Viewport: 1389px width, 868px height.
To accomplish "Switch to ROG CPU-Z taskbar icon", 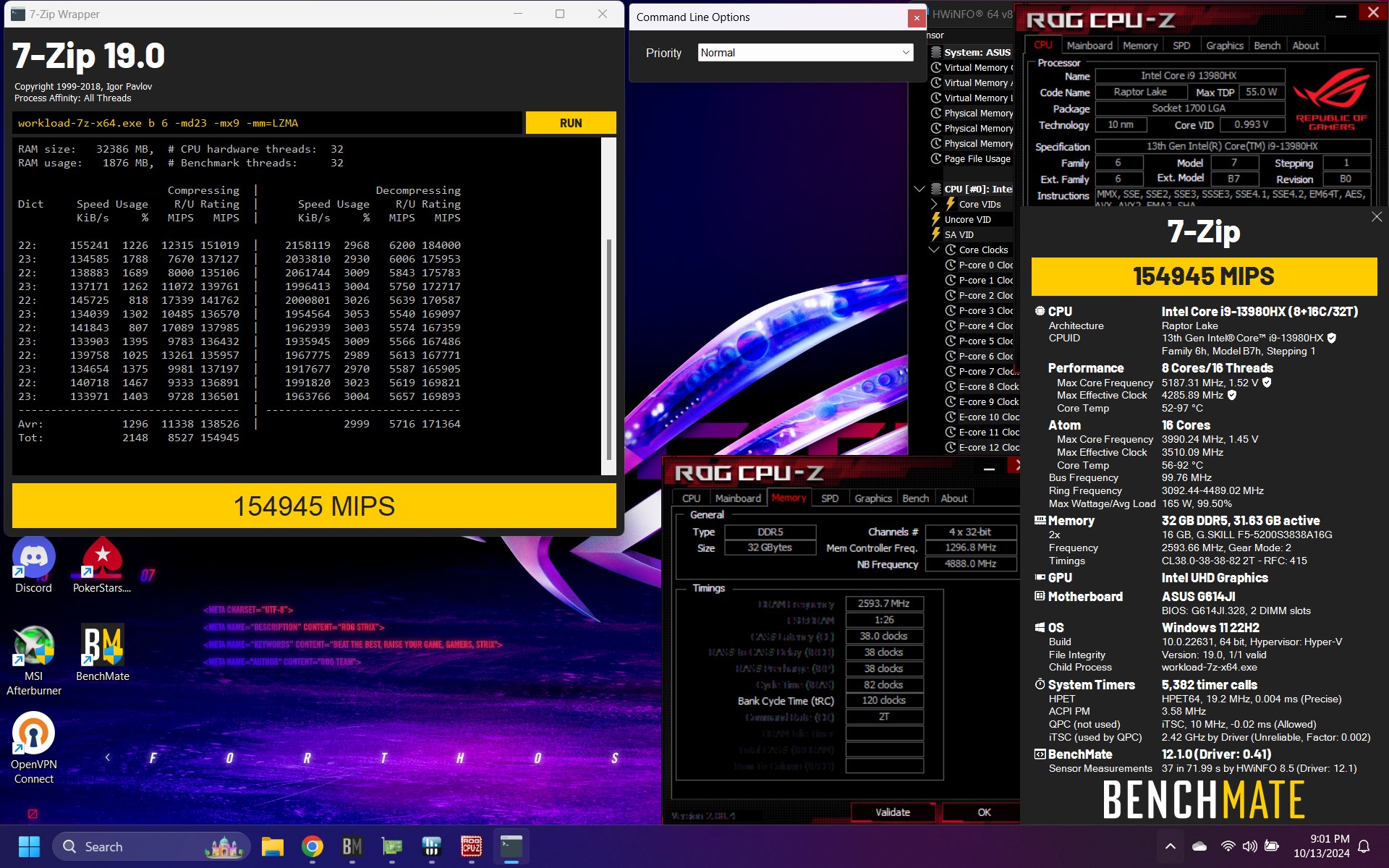I will (472, 846).
